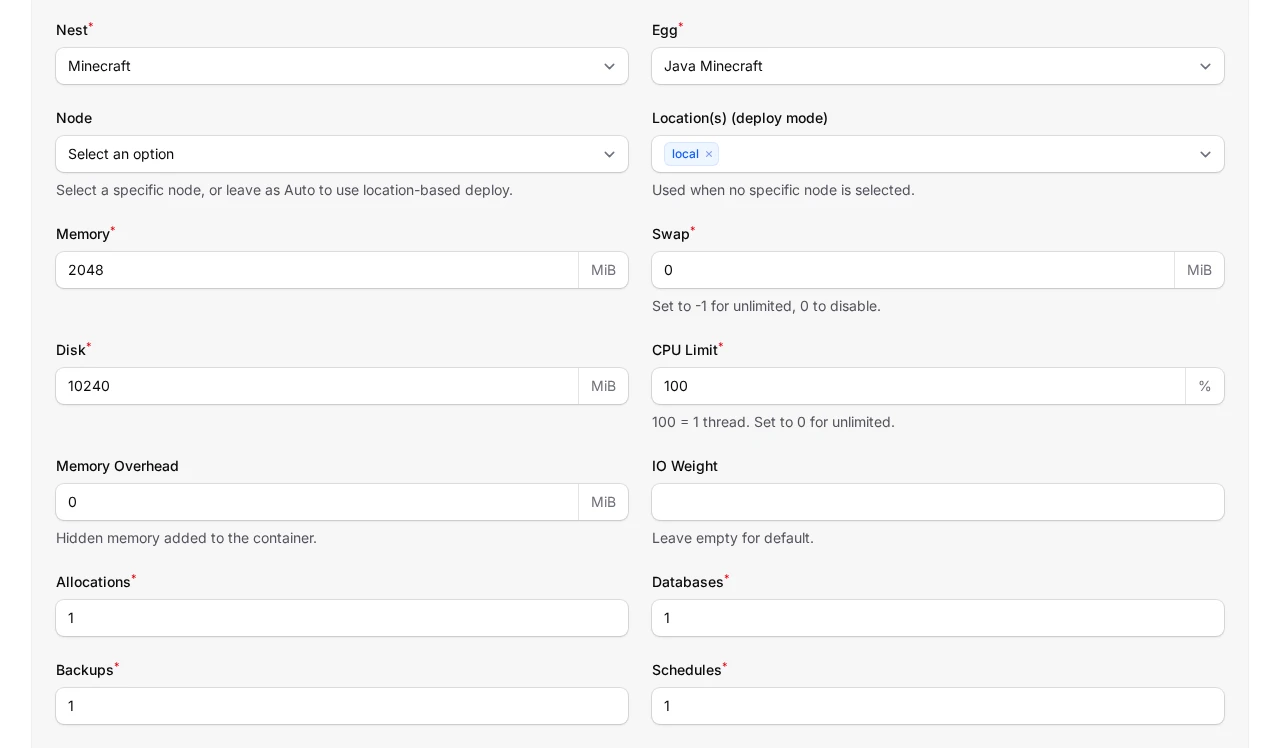Screen dimensions: 1280x748
Task: Click the Allocations input field
Action: pos(342,618)
